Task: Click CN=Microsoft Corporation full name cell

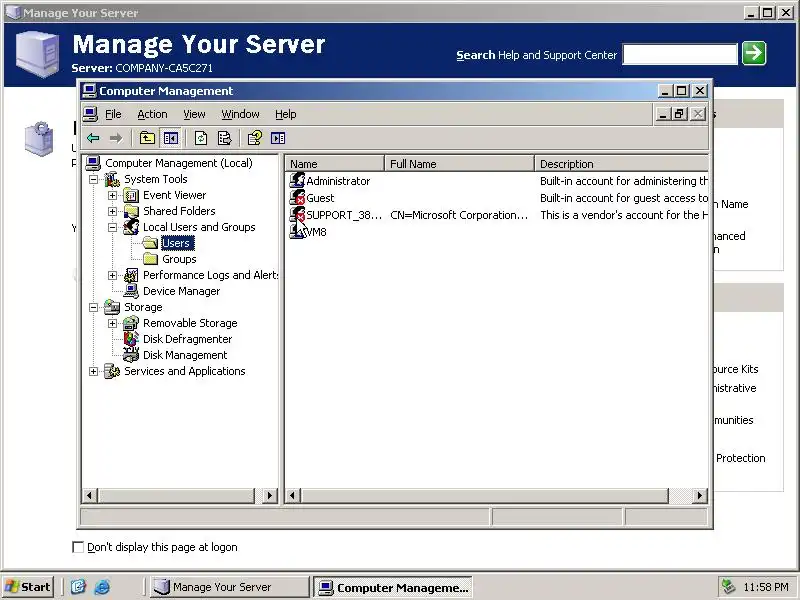Action: (459, 215)
